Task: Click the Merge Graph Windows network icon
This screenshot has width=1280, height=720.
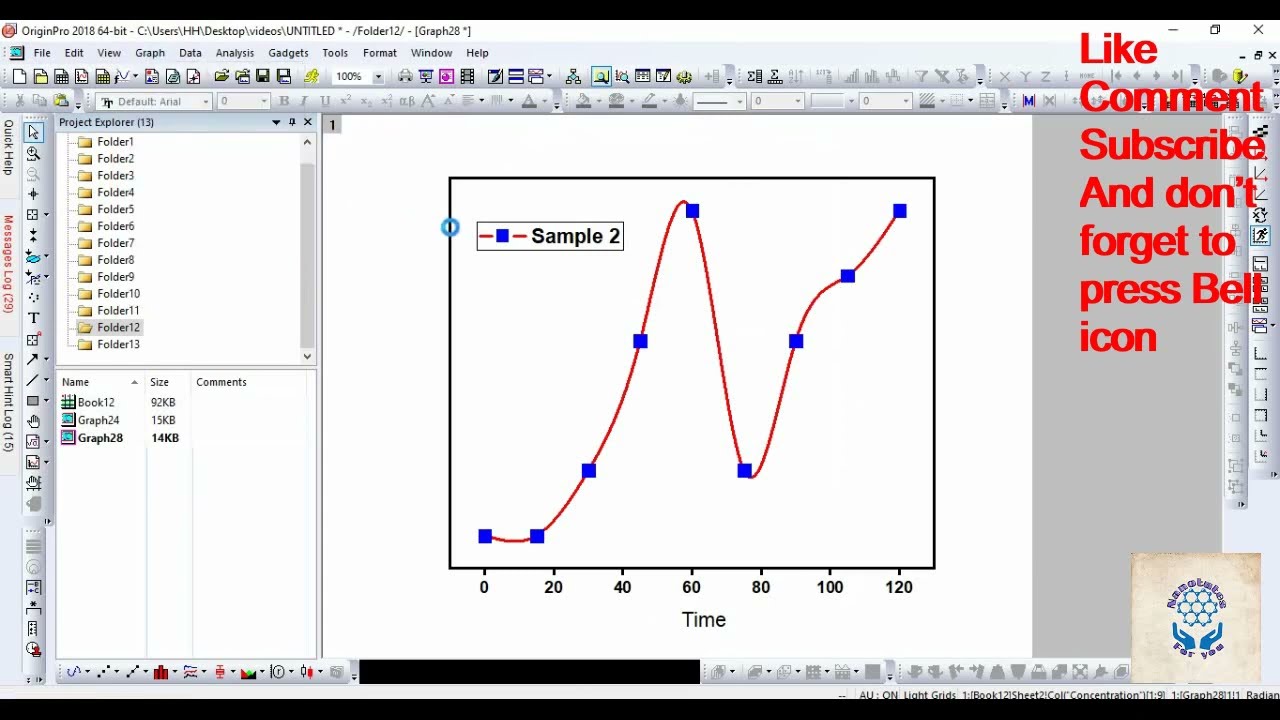Action: click(x=573, y=76)
